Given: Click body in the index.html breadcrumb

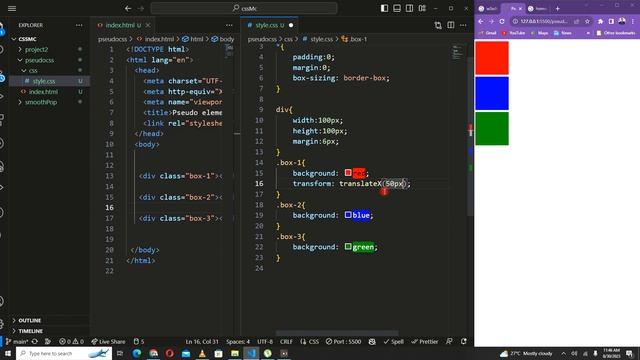Looking at the screenshot, I should (x=227, y=39).
